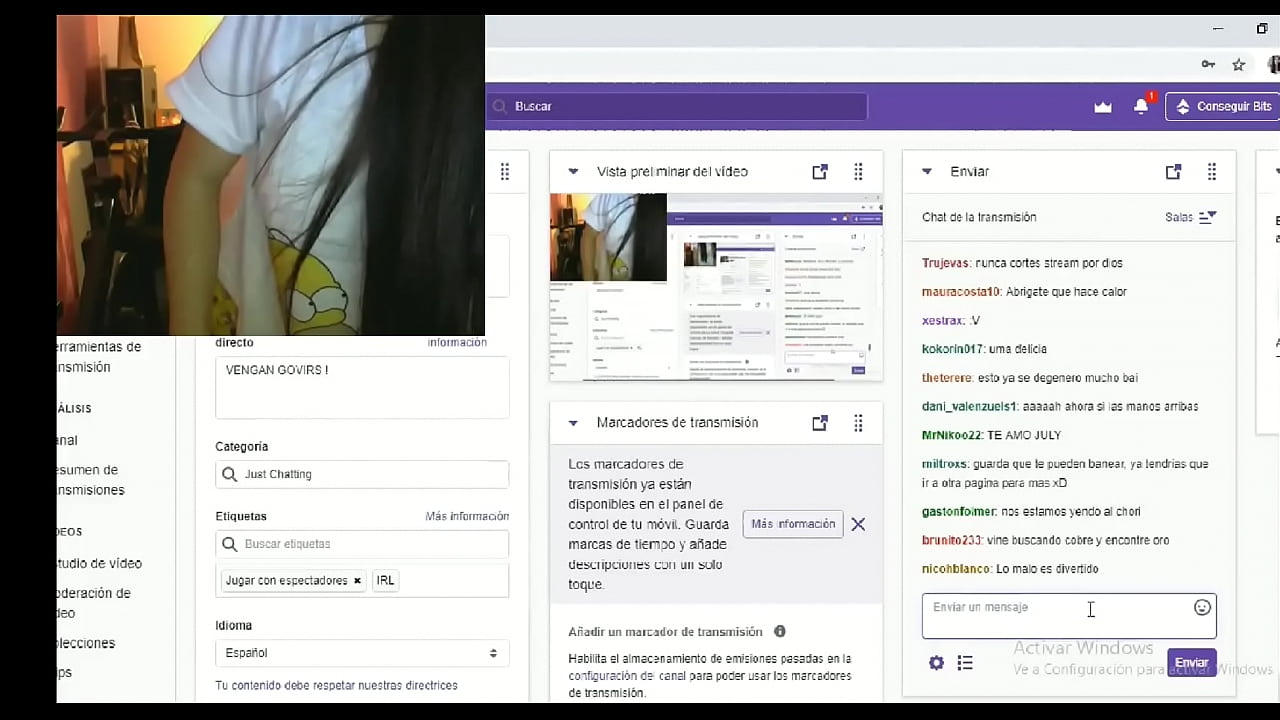
Task: Open the chat user list icon
Action: (965, 663)
